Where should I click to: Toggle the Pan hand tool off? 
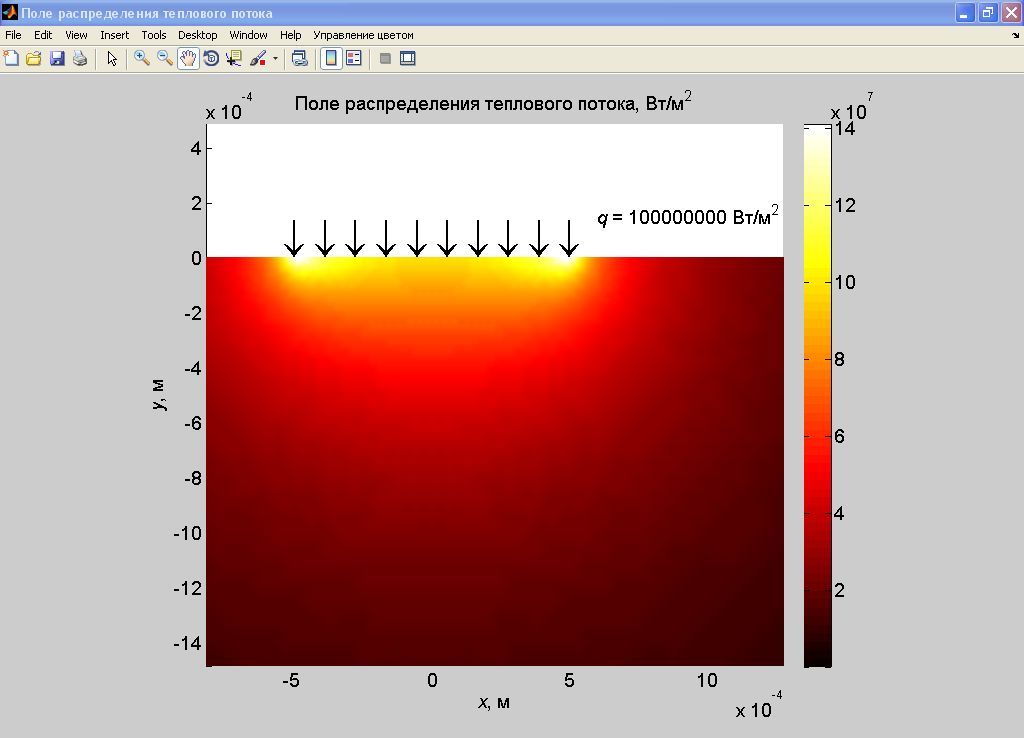pyautogui.click(x=188, y=59)
